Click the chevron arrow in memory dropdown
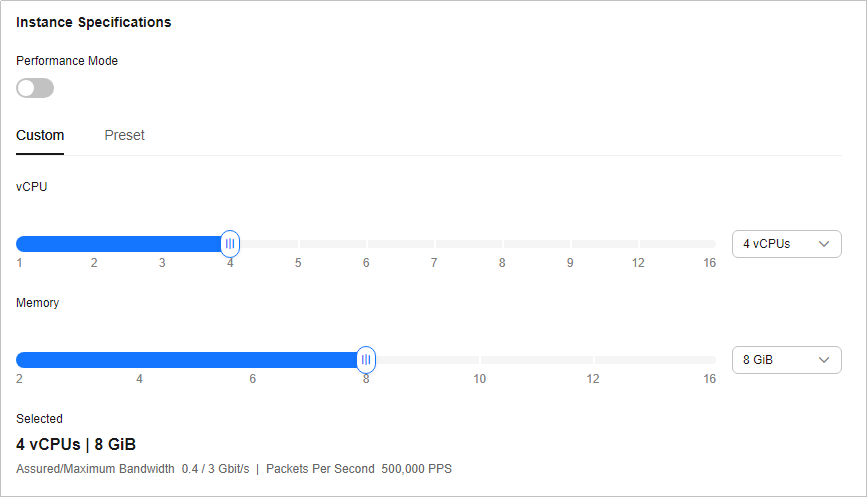867x497 pixels. [824, 359]
